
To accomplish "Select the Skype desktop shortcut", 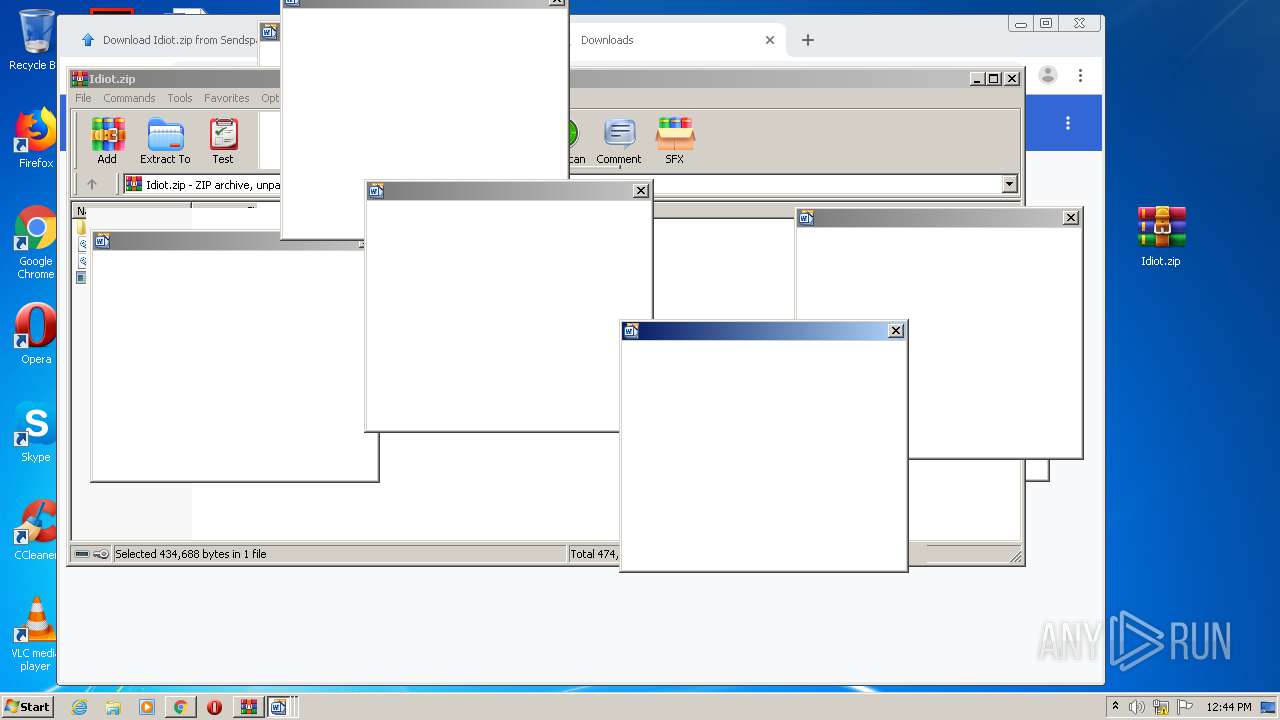I will (36, 432).
